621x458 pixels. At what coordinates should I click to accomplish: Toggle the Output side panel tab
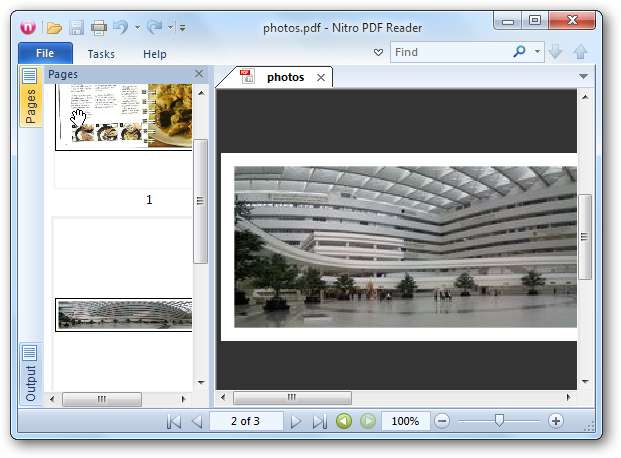tap(30, 374)
